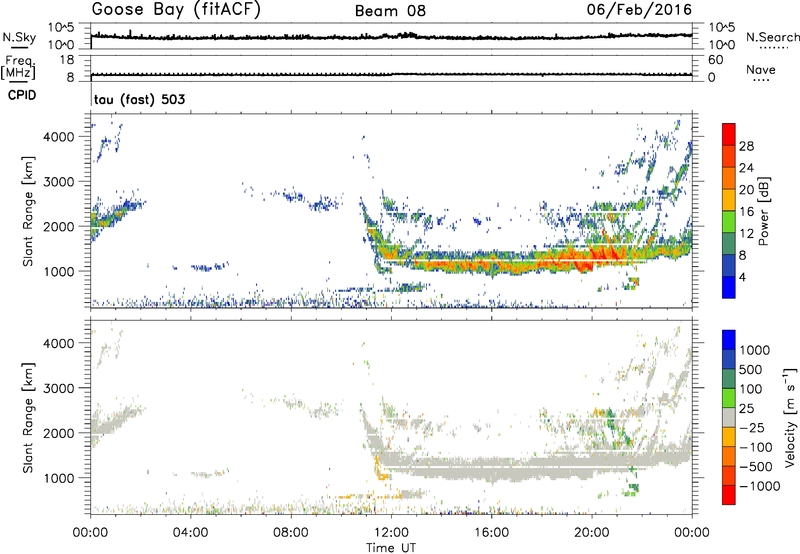
Task: Click Slant Range [km] label of power panel
Action: click(x=28, y=211)
